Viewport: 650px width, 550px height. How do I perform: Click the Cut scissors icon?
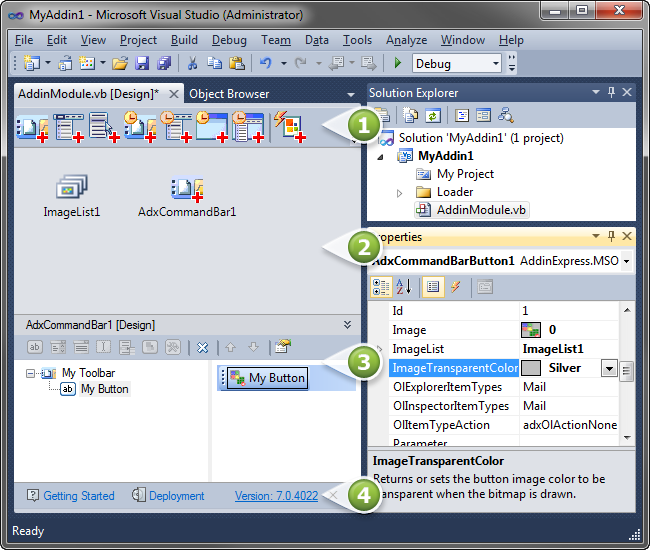(x=192, y=63)
